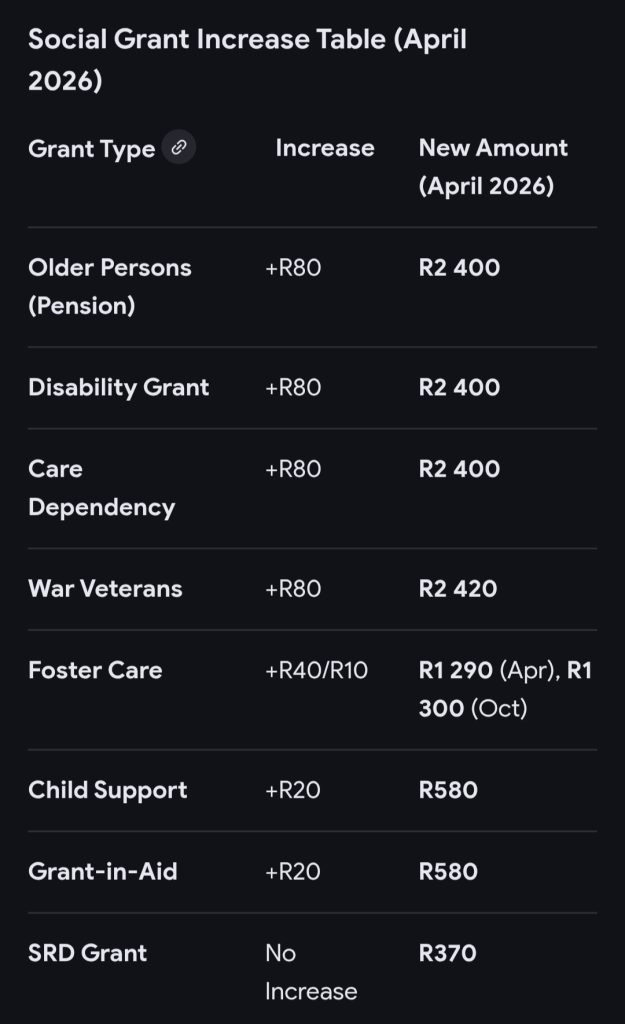The height and width of the screenshot is (1024, 625).
Task: Click the R1 290 (Apr) Foster Care amount
Action: click(490, 670)
